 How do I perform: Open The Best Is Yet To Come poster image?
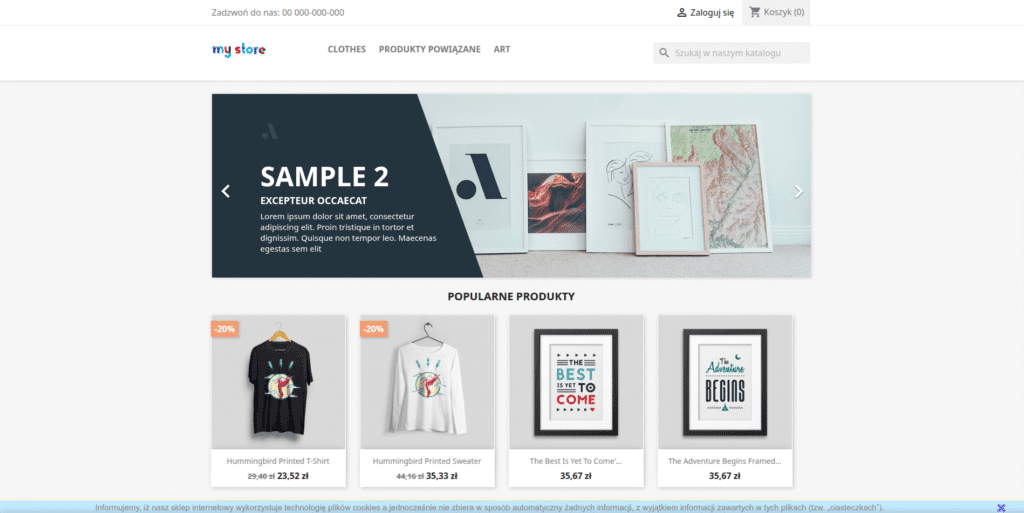tap(576, 382)
